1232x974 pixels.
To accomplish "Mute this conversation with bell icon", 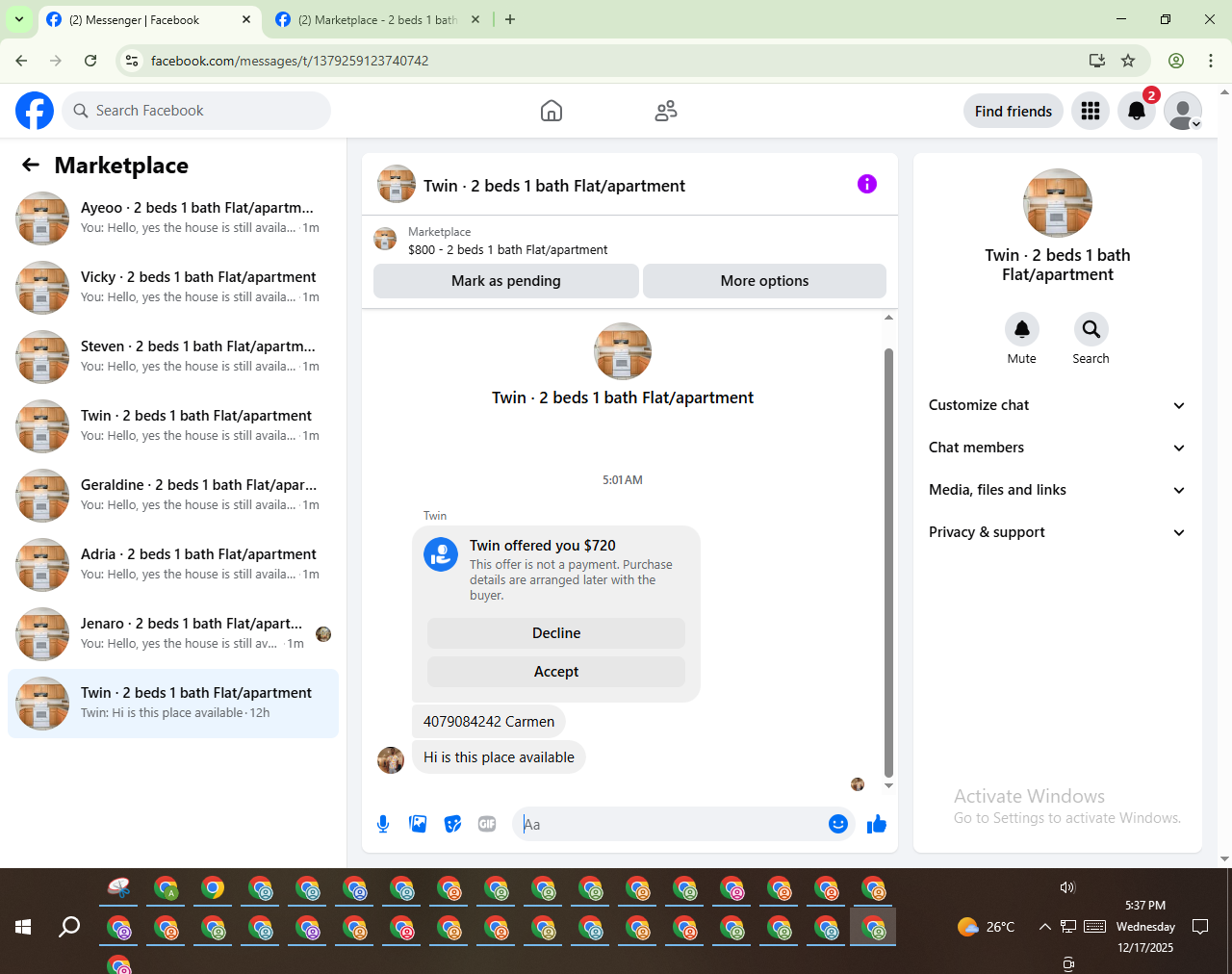I will (x=1022, y=329).
